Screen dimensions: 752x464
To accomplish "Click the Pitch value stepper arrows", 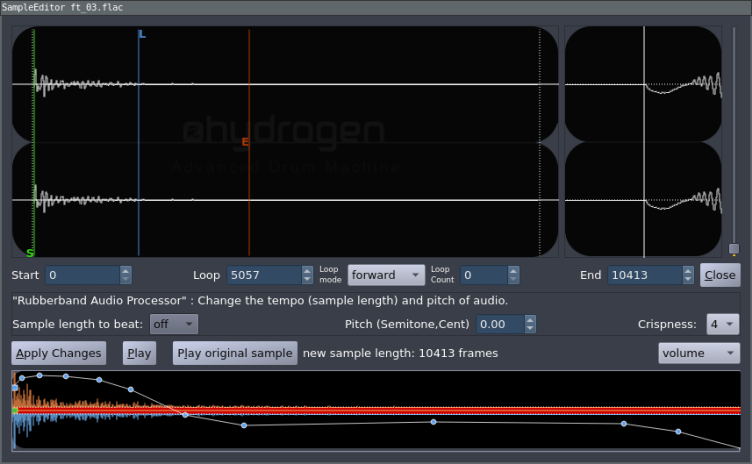I will coord(530,324).
